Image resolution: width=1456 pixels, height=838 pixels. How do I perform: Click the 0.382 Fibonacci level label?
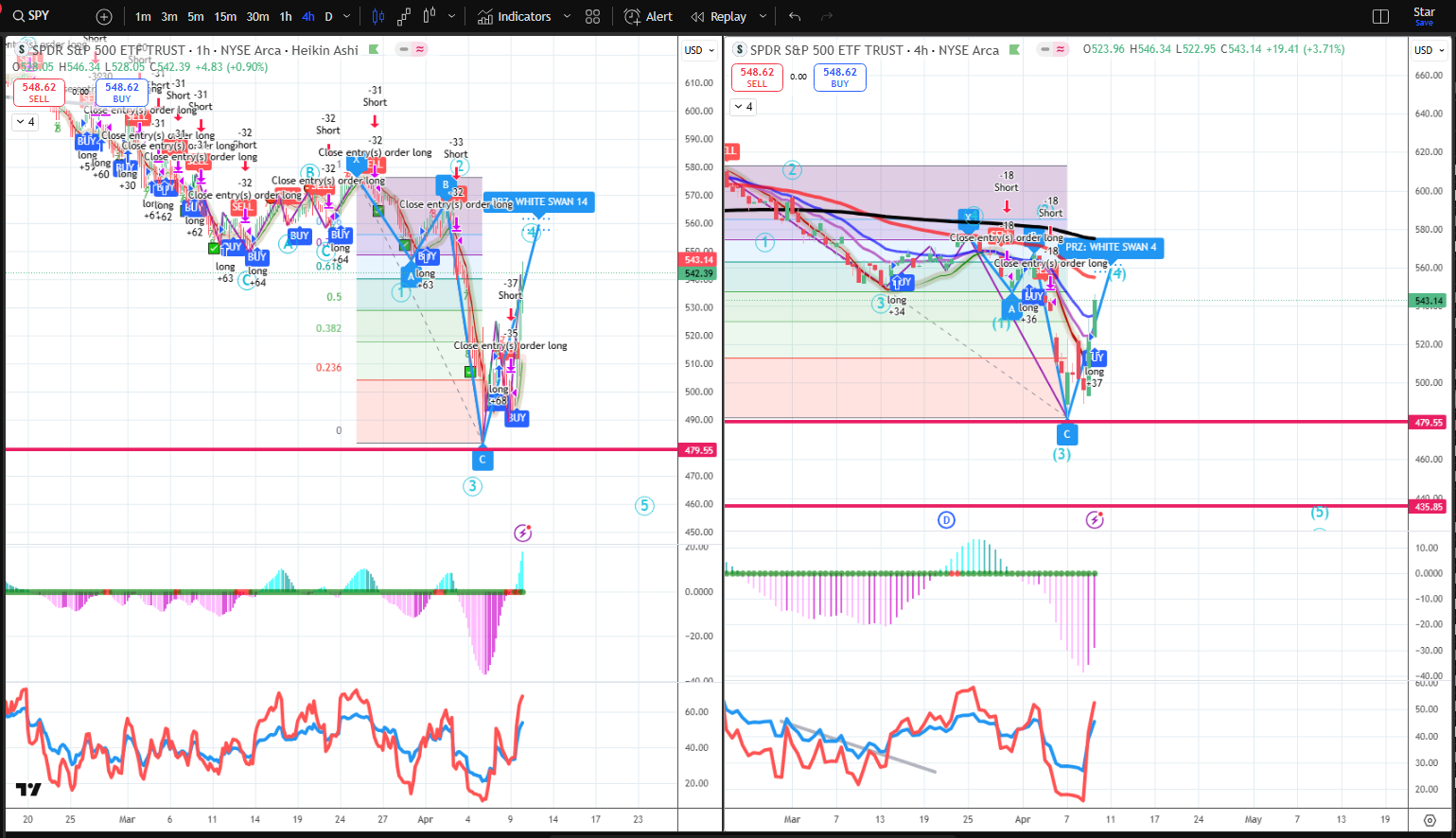tap(329, 328)
